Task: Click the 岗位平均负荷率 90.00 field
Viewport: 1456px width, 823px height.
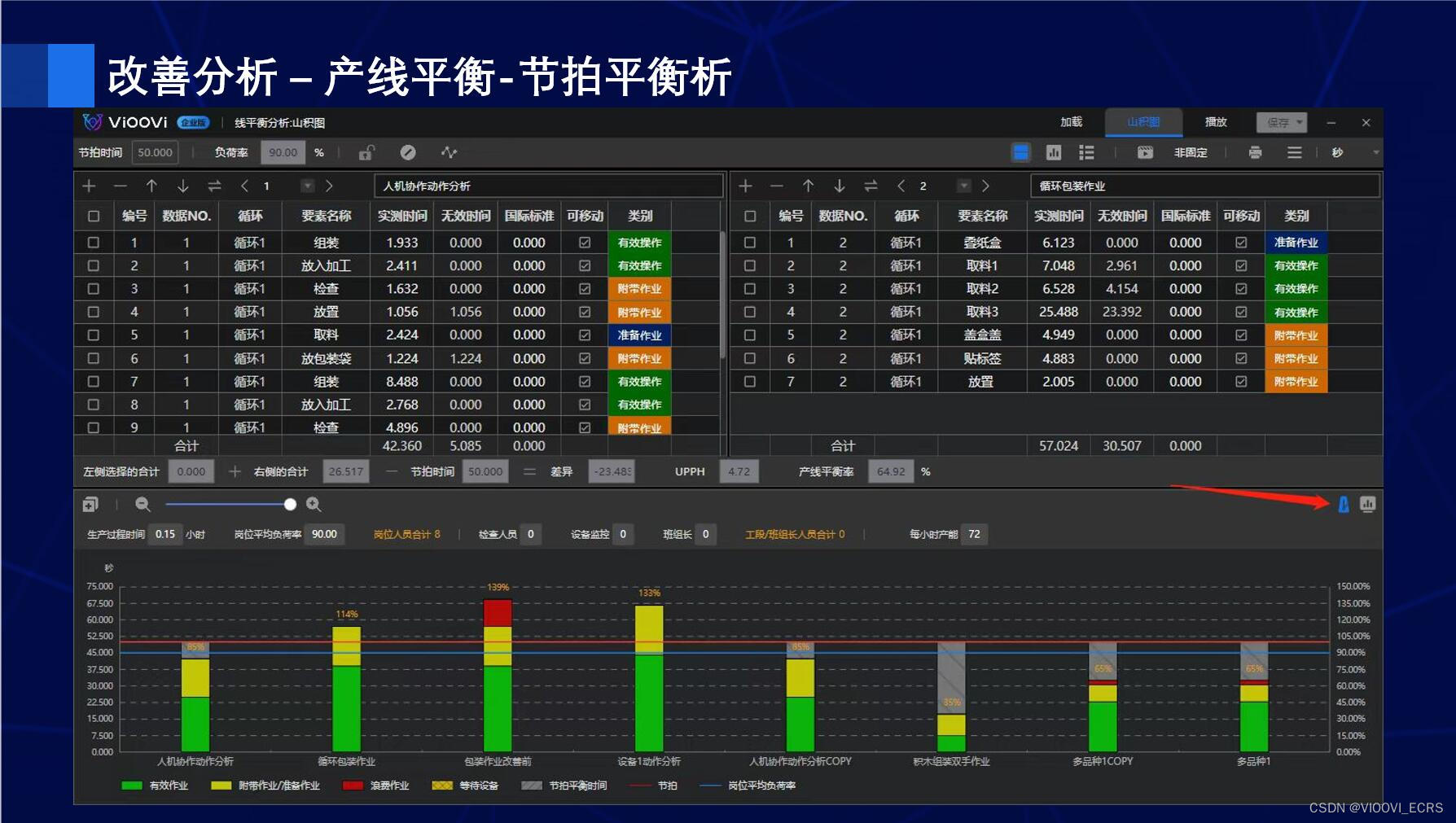Action: (x=324, y=534)
